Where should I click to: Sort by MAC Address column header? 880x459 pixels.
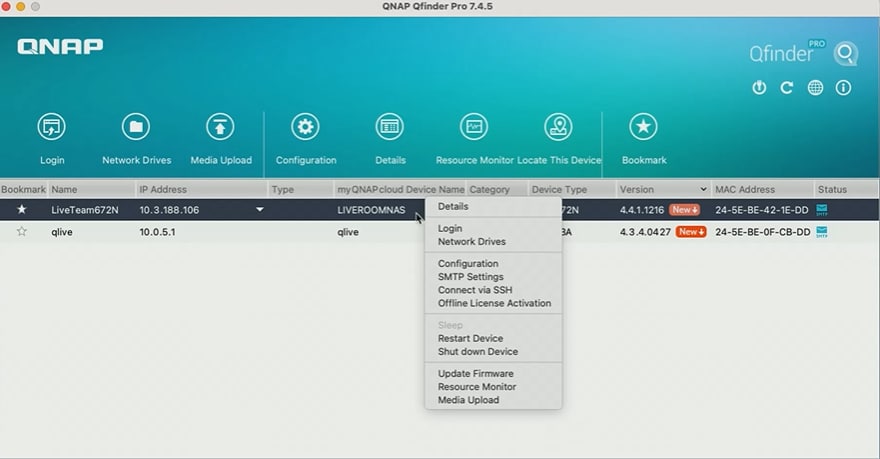coord(763,189)
